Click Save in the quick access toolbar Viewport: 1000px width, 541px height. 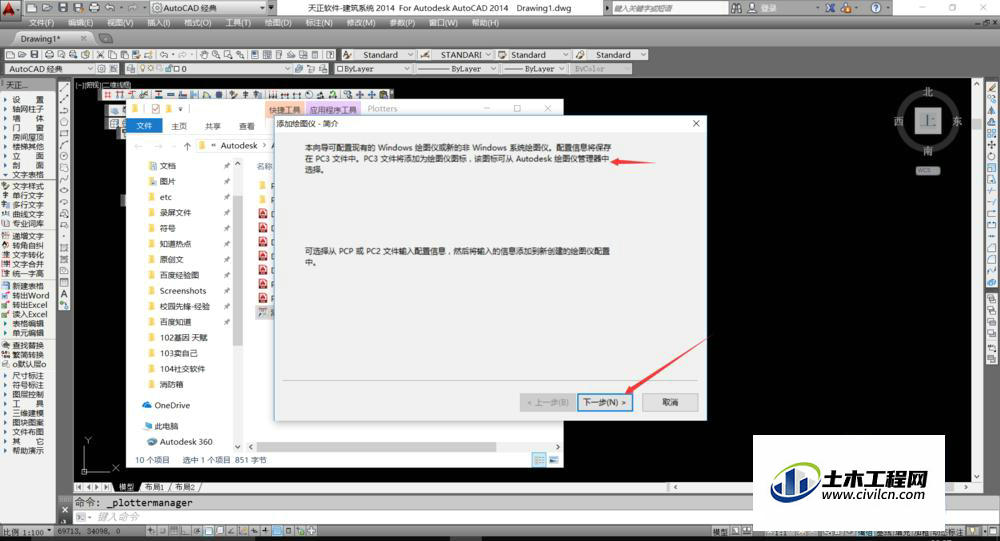pyautogui.click(x=62, y=8)
